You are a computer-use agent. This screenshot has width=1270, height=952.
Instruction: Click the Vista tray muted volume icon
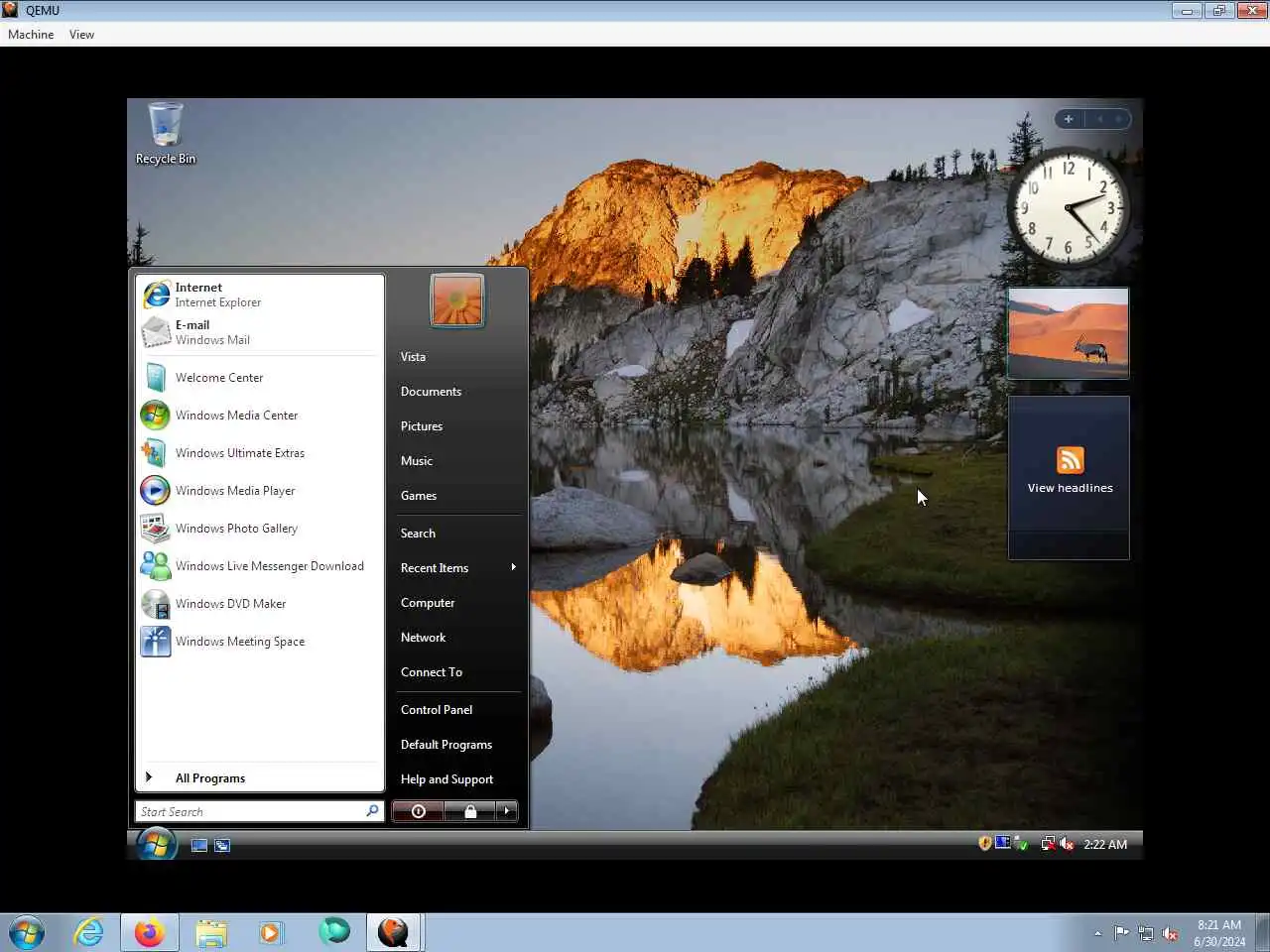click(1067, 844)
